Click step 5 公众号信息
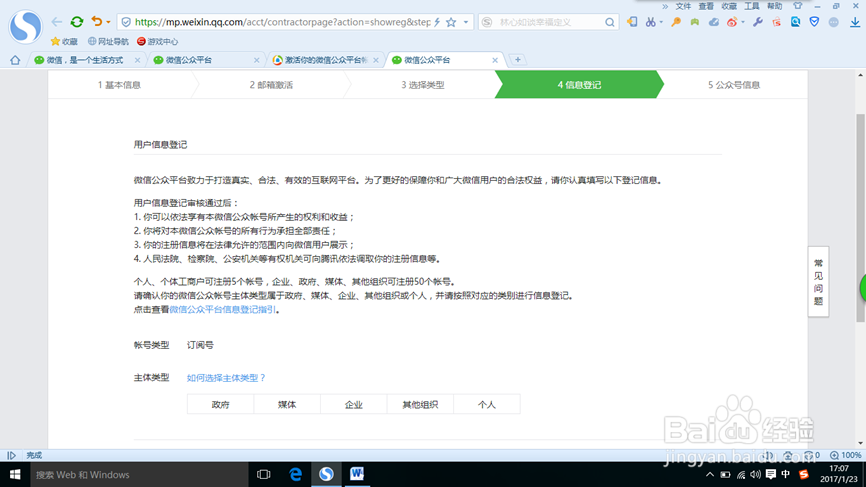The width and height of the screenshot is (866, 487). coord(734,84)
